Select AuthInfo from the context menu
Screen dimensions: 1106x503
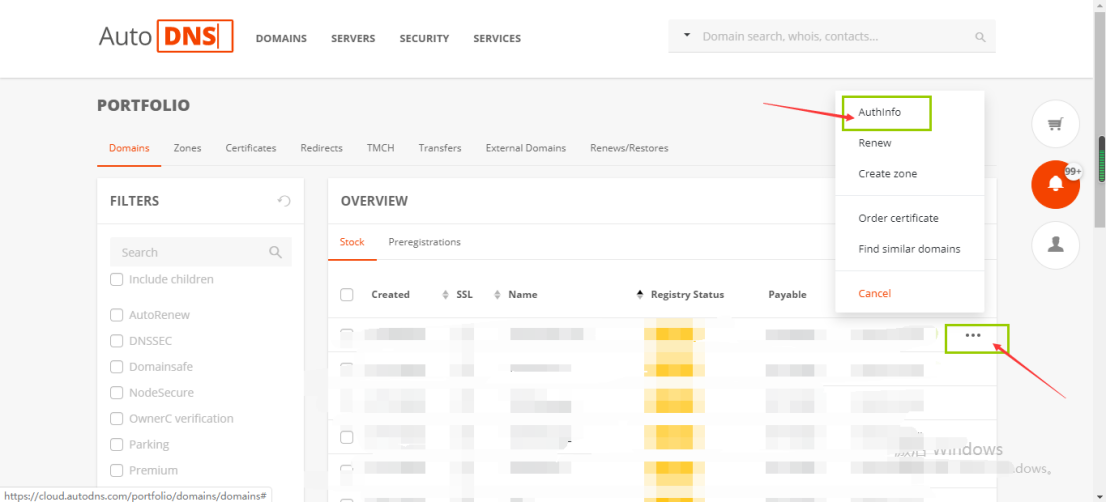point(879,113)
